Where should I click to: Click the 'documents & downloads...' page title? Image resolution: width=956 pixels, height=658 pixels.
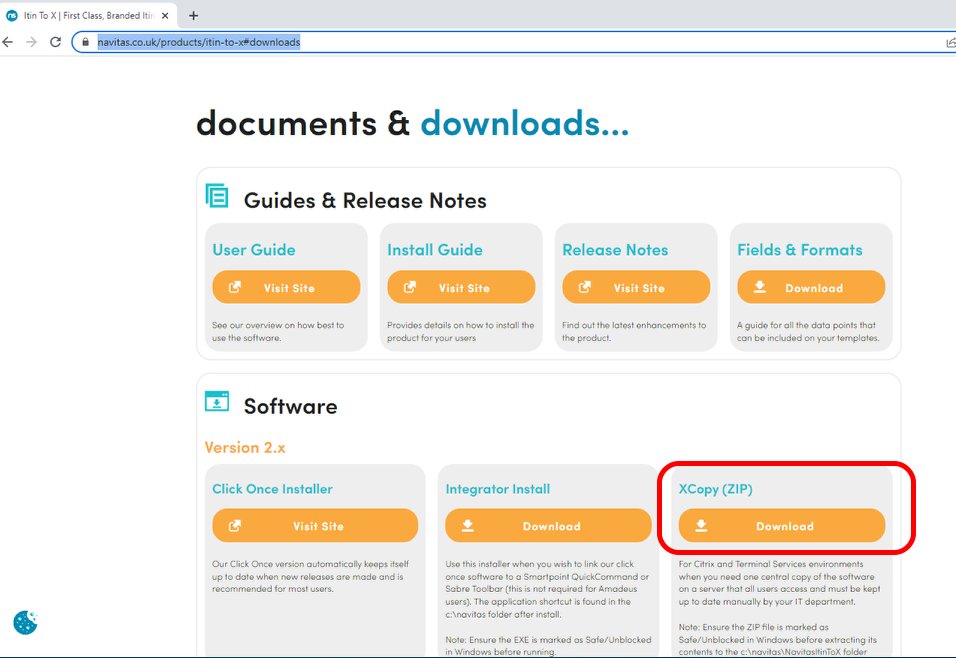[412, 123]
